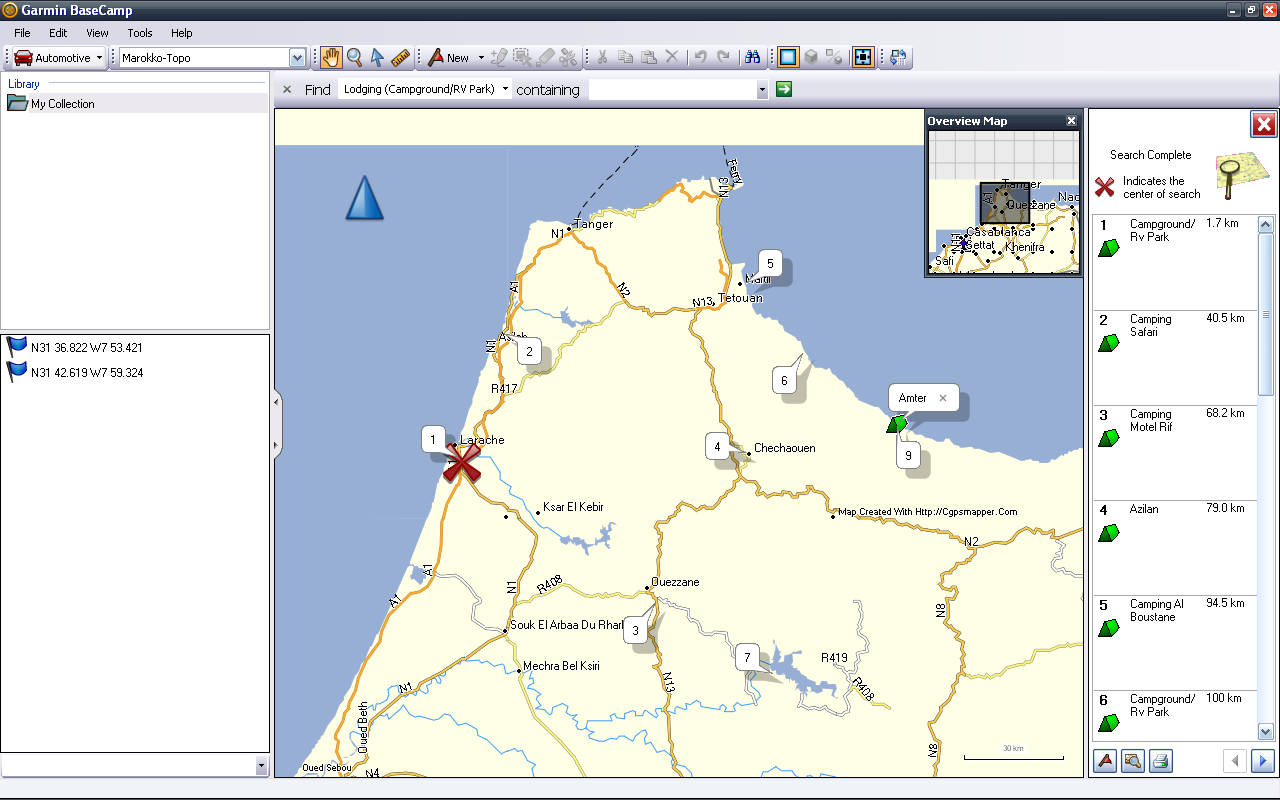1280x800 pixels.
Task: Toggle the 3D map view button
Action: coord(811,58)
